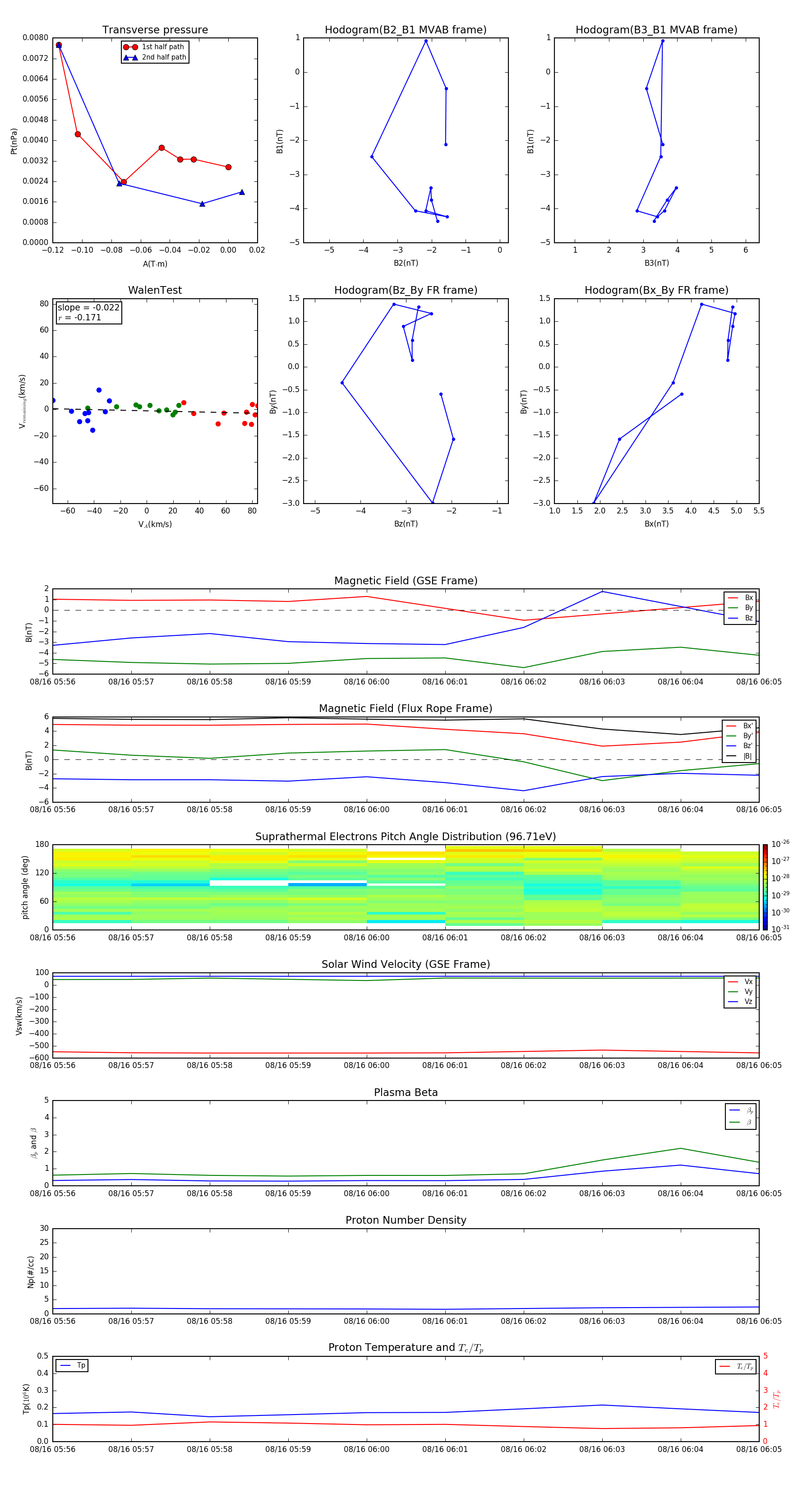Select the Tp legend entry in temperature panel
Image resolution: width=812 pixels, height=1489 pixels.
(72, 1365)
